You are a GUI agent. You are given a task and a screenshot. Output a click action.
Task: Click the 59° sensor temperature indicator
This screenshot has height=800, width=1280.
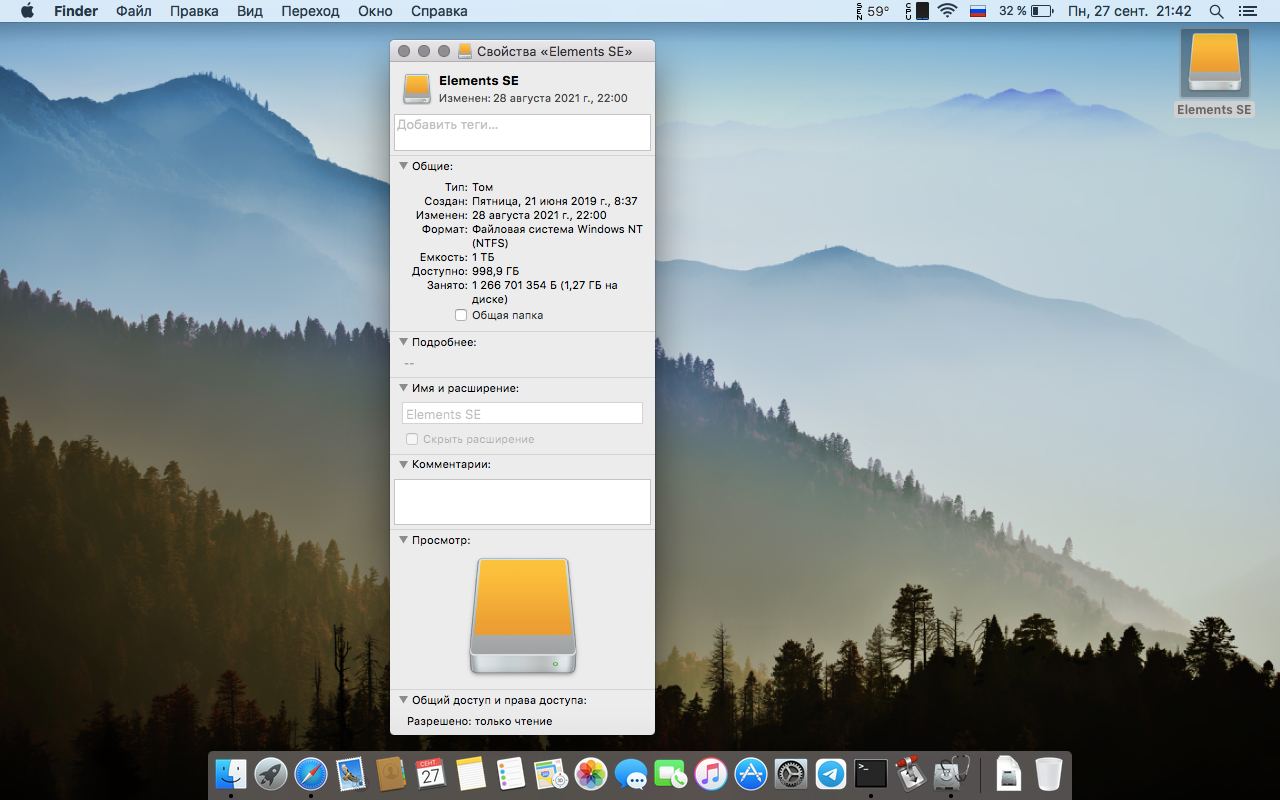(872, 11)
